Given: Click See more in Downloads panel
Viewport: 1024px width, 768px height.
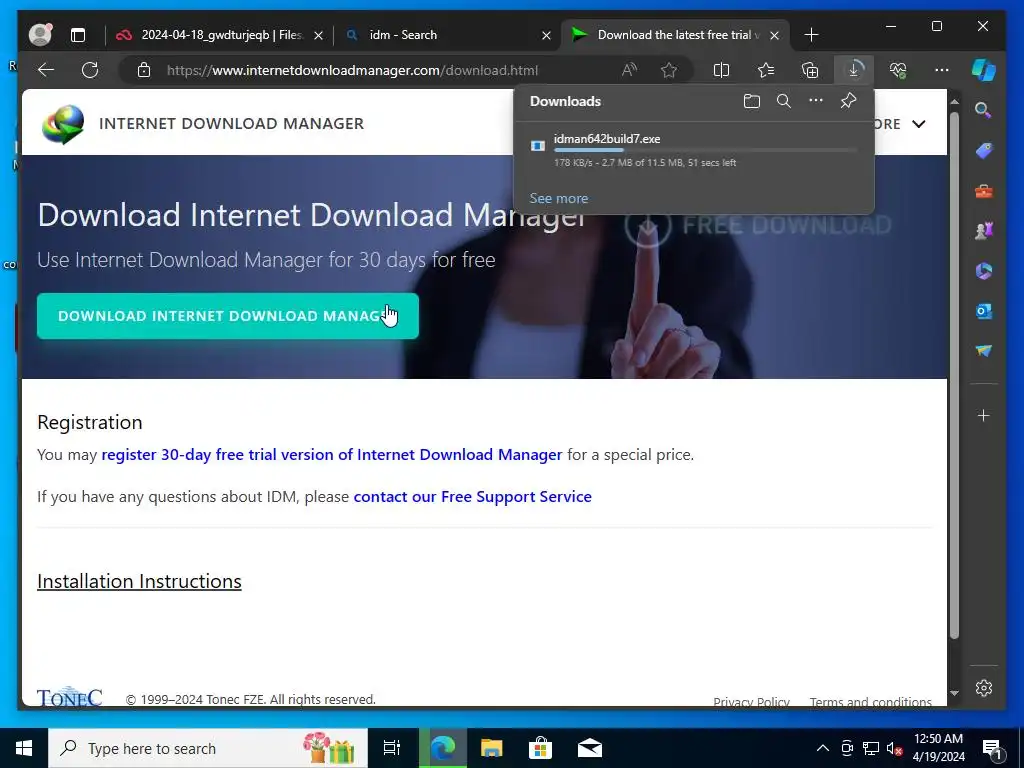Looking at the screenshot, I should (558, 198).
